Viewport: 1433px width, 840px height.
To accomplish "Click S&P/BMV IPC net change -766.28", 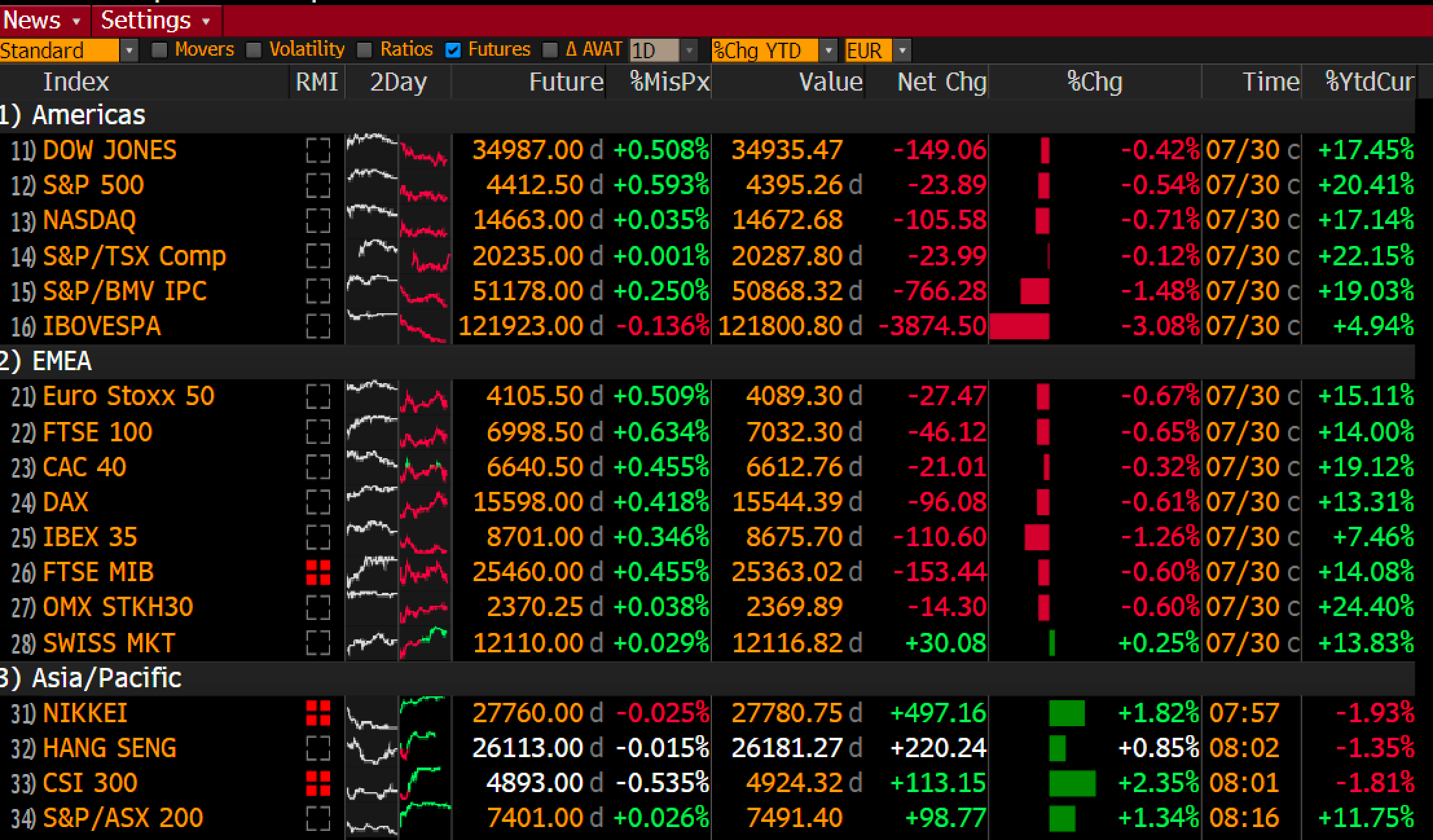I will click(x=940, y=291).
